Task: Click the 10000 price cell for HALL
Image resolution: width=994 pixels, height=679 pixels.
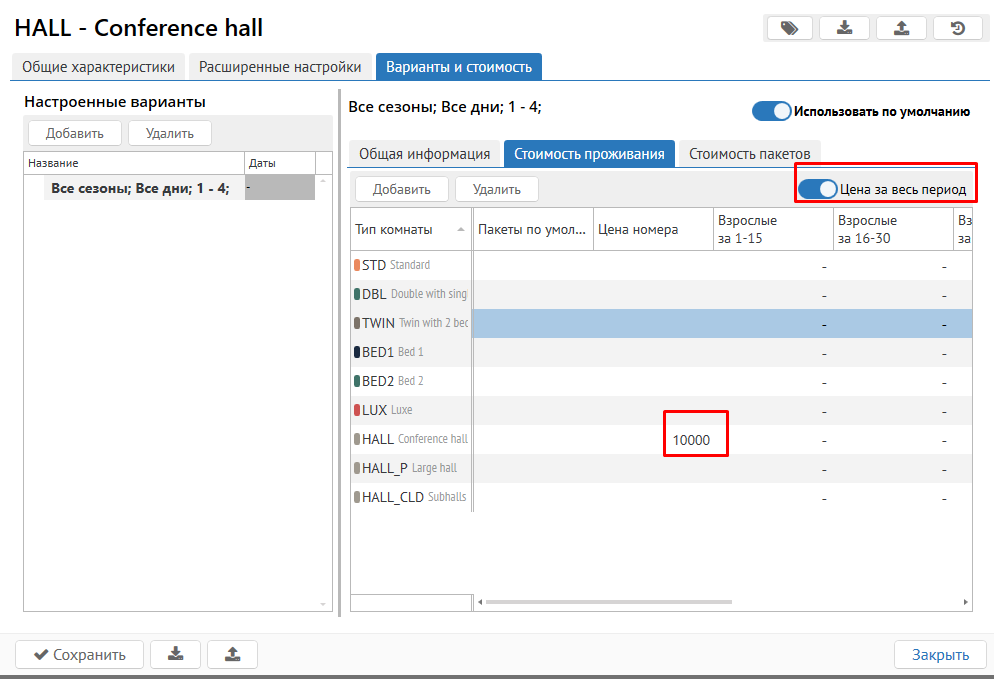Action: (691, 440)
